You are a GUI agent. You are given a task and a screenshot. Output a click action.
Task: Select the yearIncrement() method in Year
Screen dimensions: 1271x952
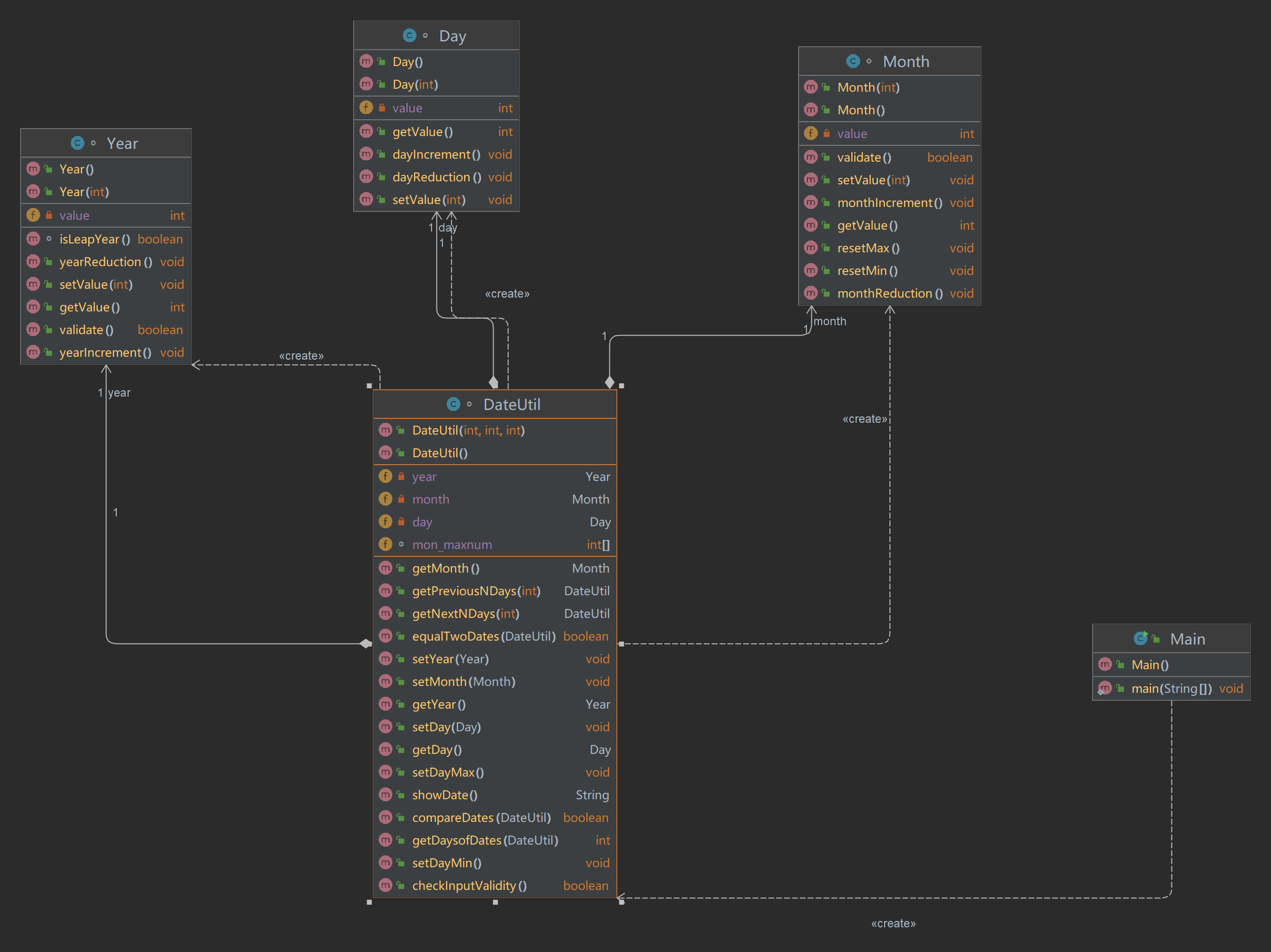[x=105, y=352]
